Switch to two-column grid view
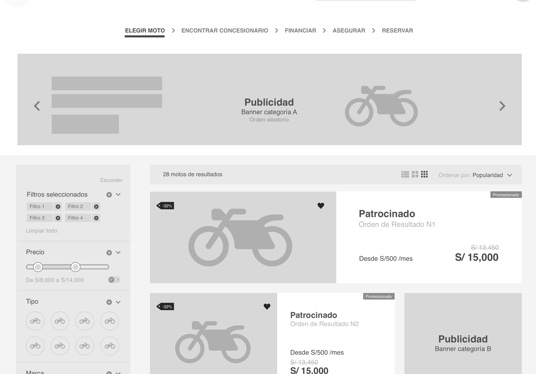The height and width of the screenshot is (374, 536). (415, 174)
